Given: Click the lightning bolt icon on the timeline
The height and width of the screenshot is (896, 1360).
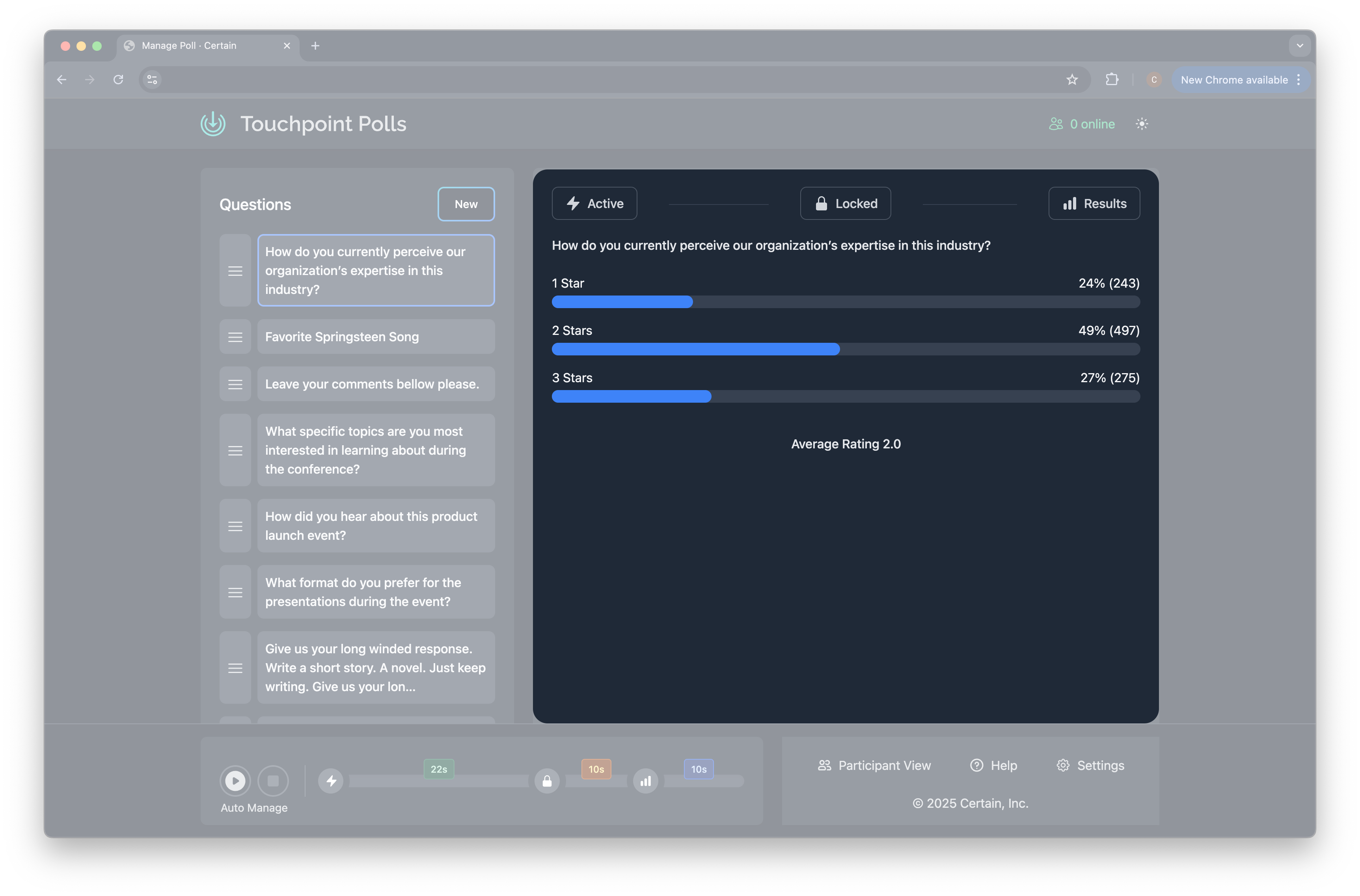Looking at the screenshot, I should [331, 781].
